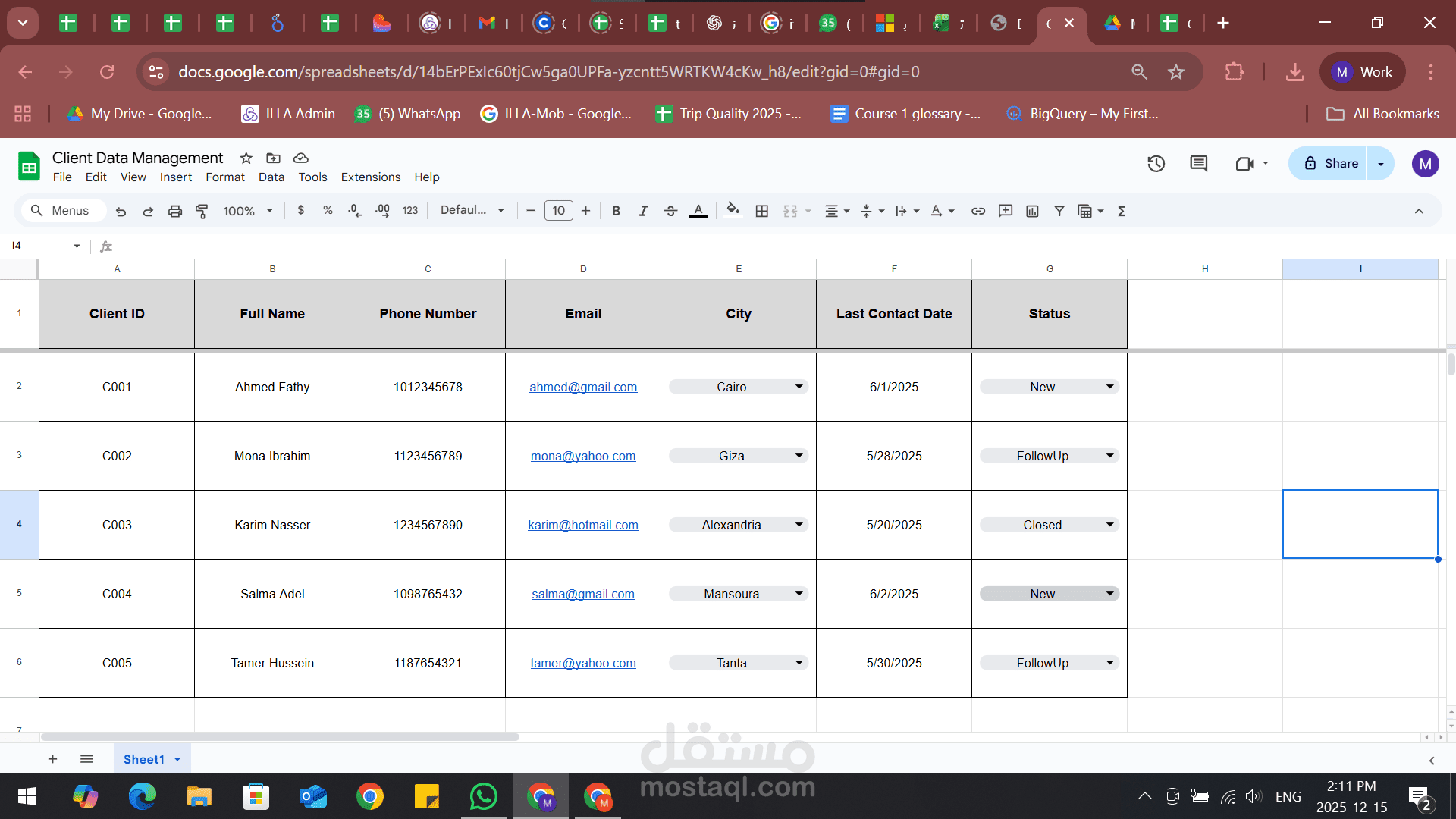Screen dimensions: 1456x819
Task: Open version history clock icon
Action: [x=1156, y=164]
